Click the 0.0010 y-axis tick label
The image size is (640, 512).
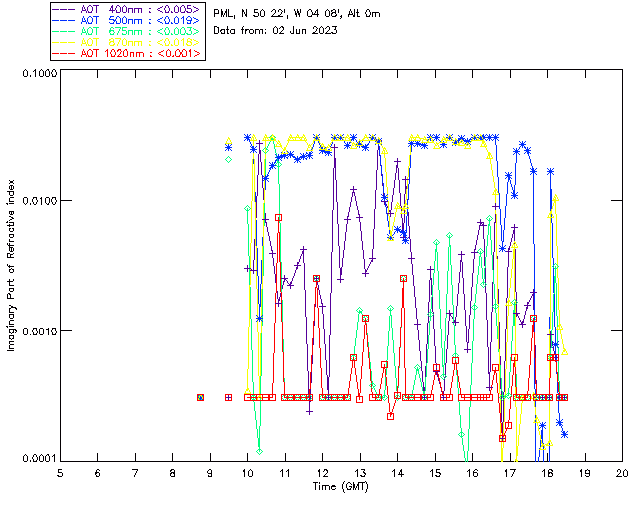[x=39, y=330]
